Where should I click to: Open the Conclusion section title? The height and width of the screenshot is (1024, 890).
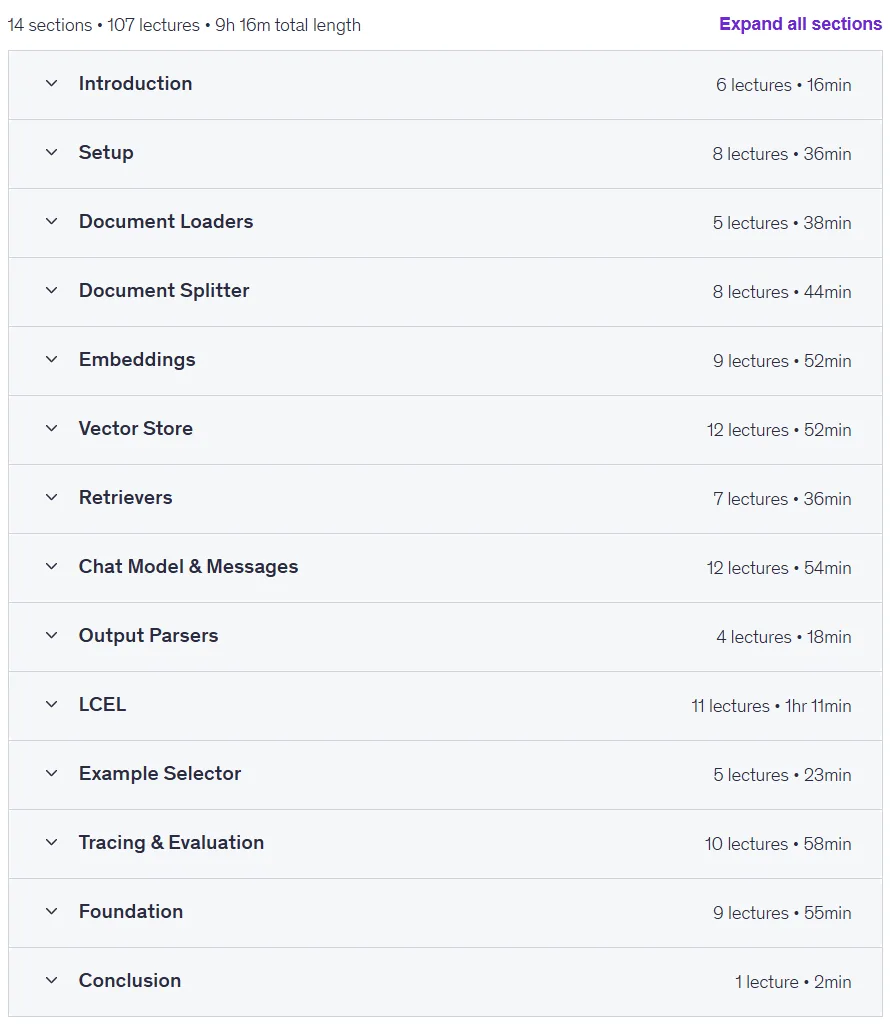click(130, 980)
